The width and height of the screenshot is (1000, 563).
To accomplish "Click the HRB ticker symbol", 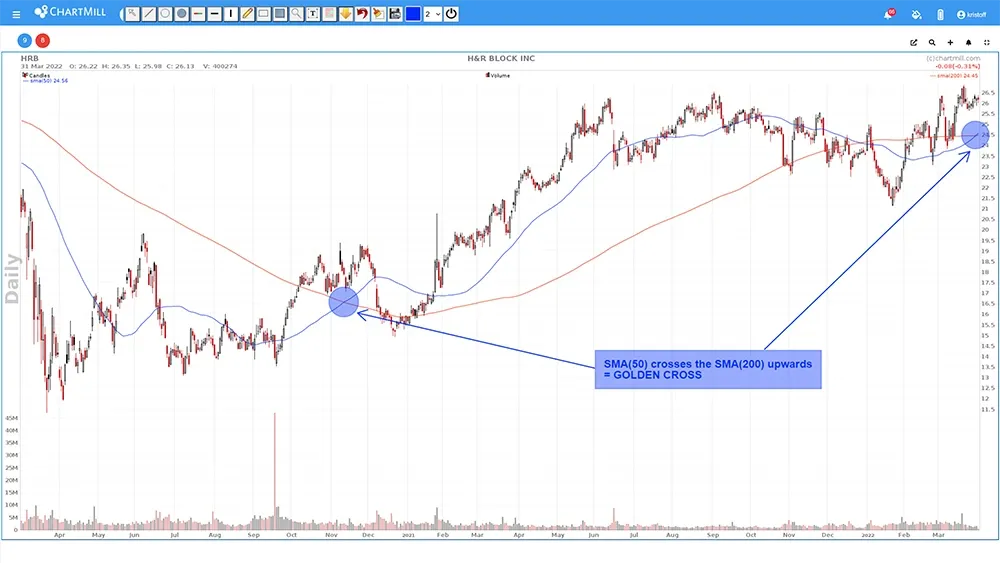I will click(29, 58).
